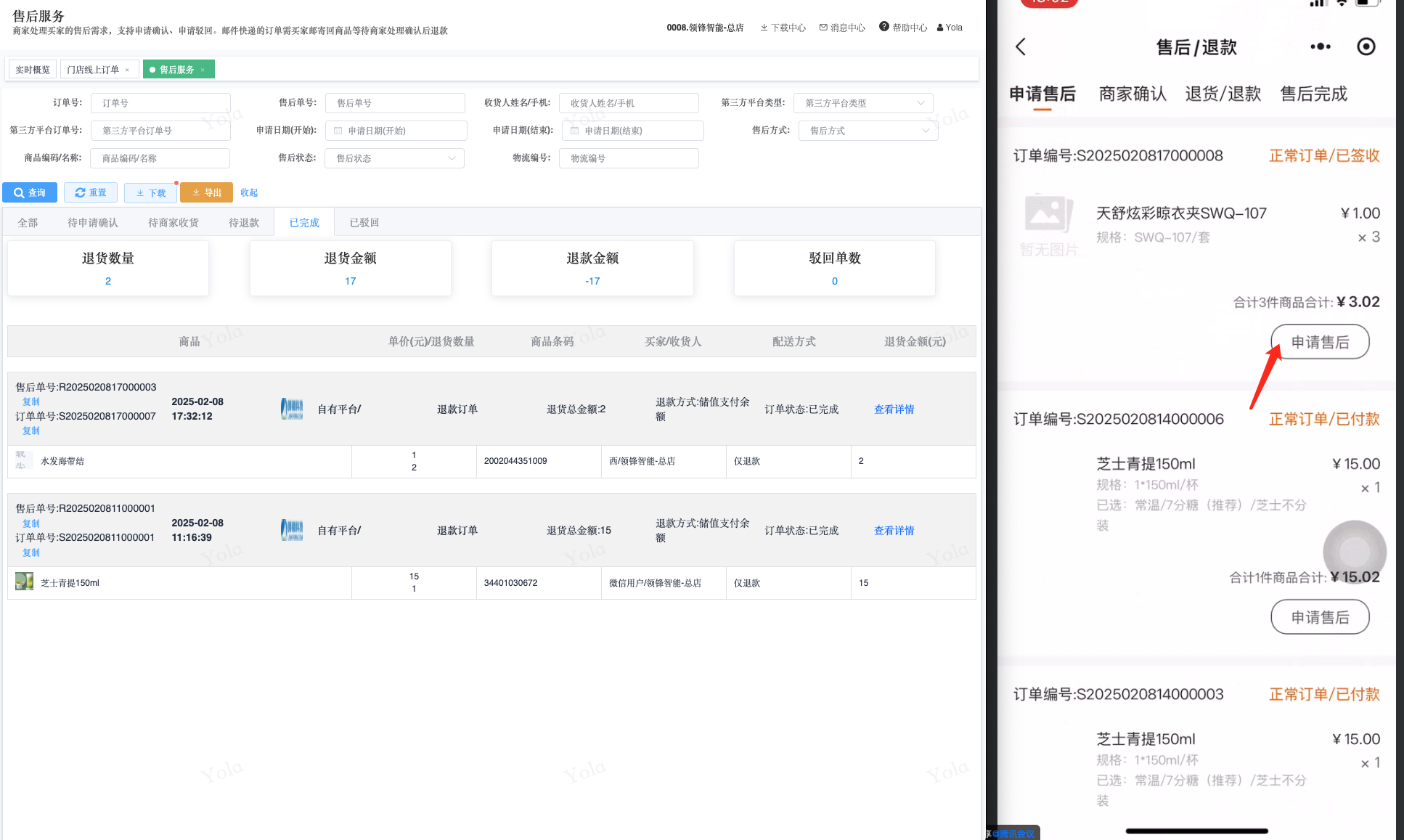Click 查看详情 for order R2025020817000003

(x=894, y=409)
